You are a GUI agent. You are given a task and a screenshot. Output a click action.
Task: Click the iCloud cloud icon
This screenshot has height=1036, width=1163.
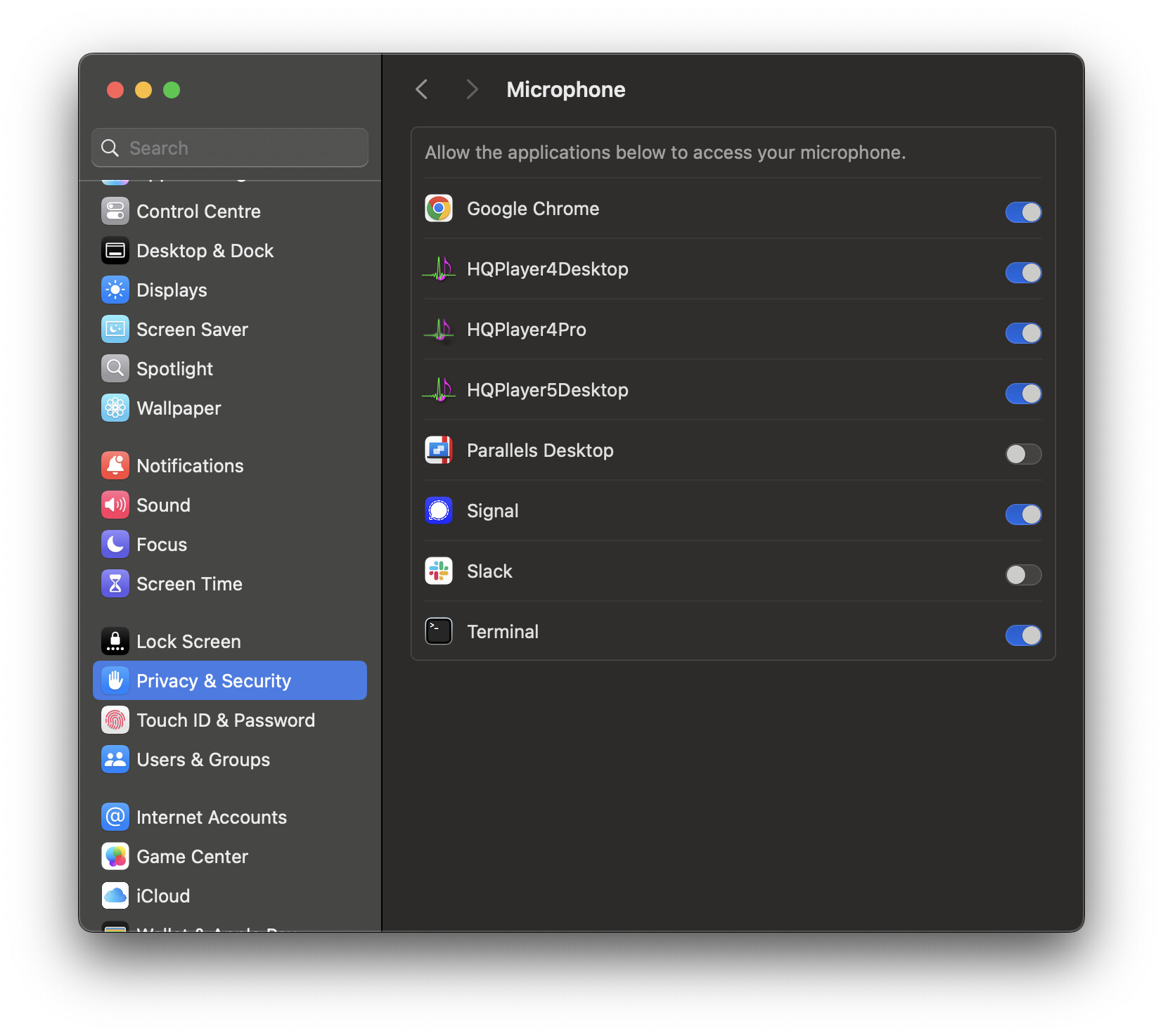click(115, 895)
